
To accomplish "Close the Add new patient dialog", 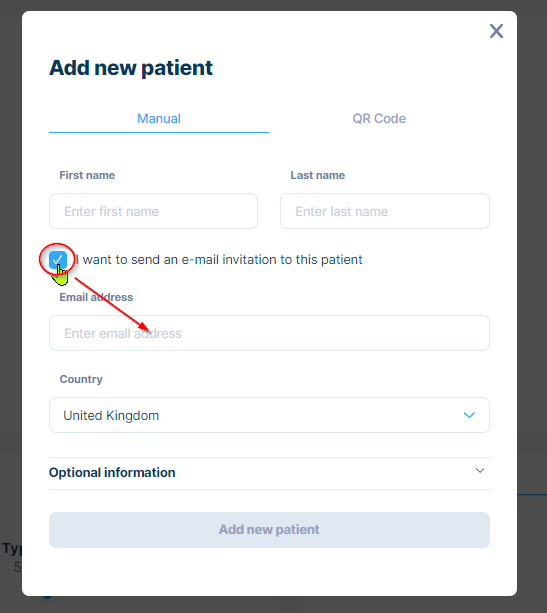I will click(x=496, y=31).
